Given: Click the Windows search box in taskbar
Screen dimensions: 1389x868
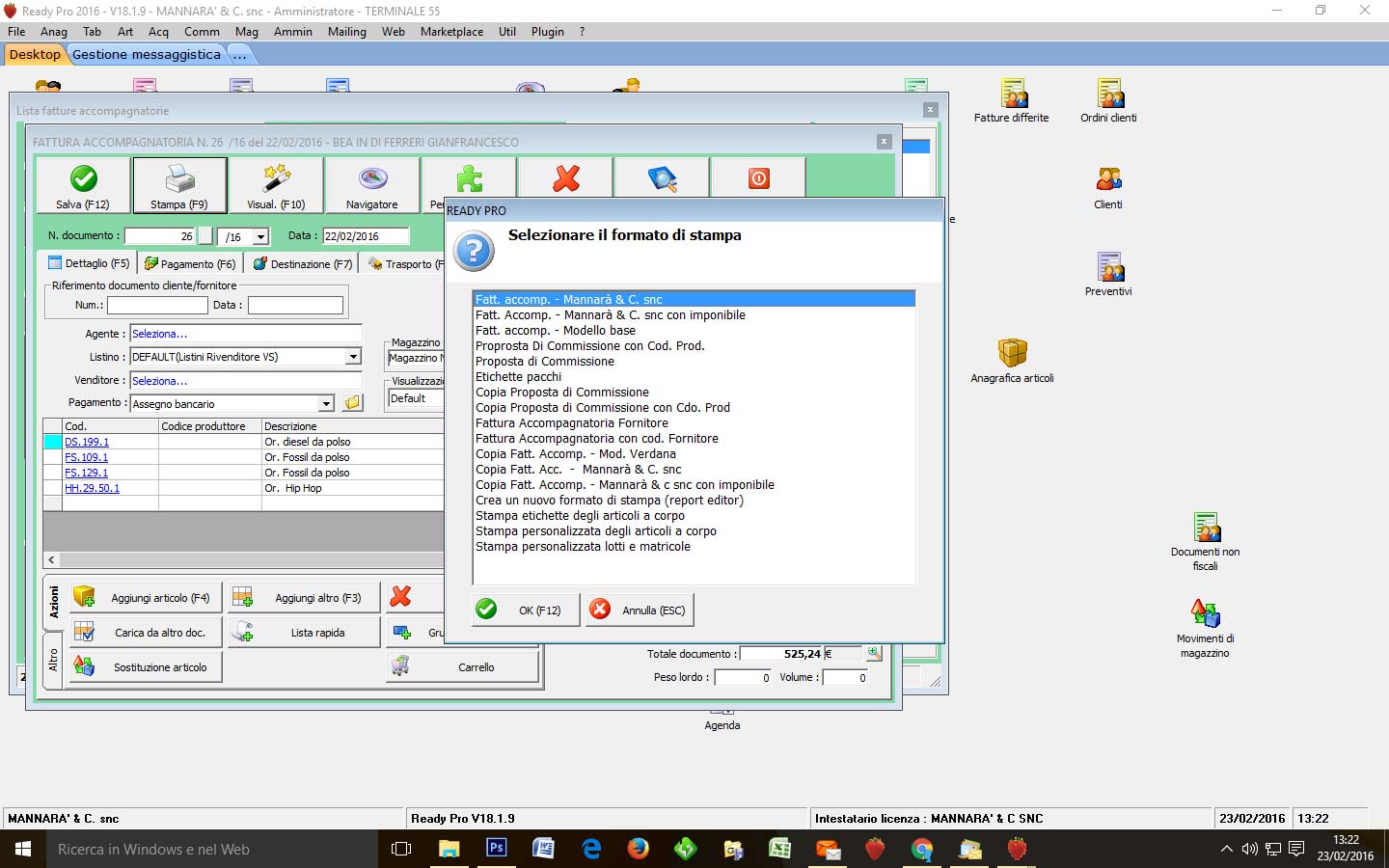Looking at the screenshot, I should (x=212, y=849).
